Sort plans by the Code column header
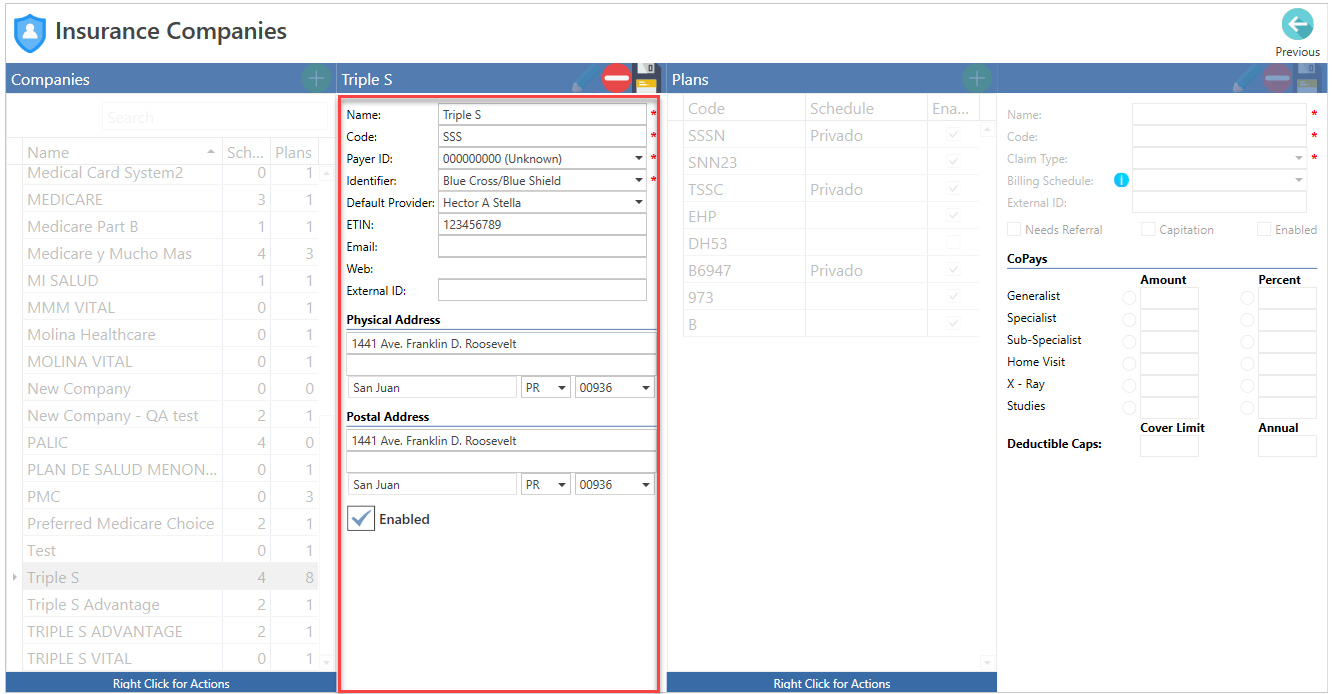The image size is (1332, 694). pos(744,108)
